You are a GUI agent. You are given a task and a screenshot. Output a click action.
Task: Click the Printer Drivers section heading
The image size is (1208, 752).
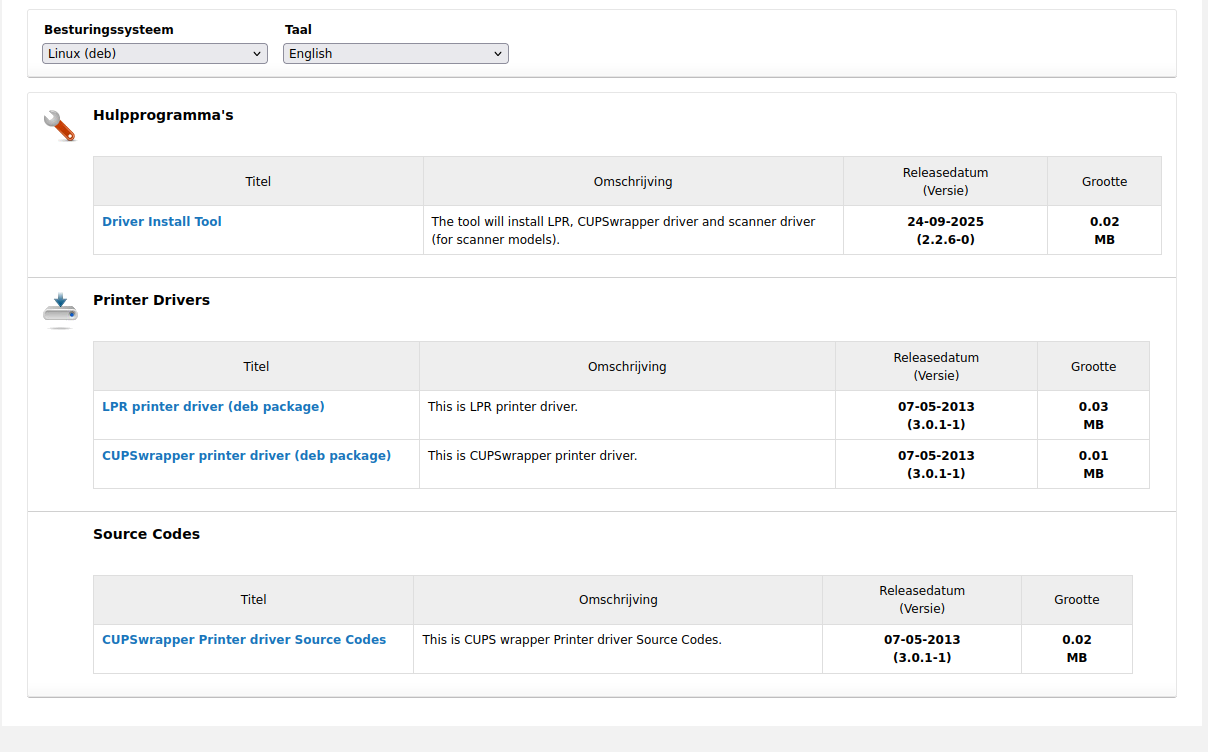(x=151, y=300)
